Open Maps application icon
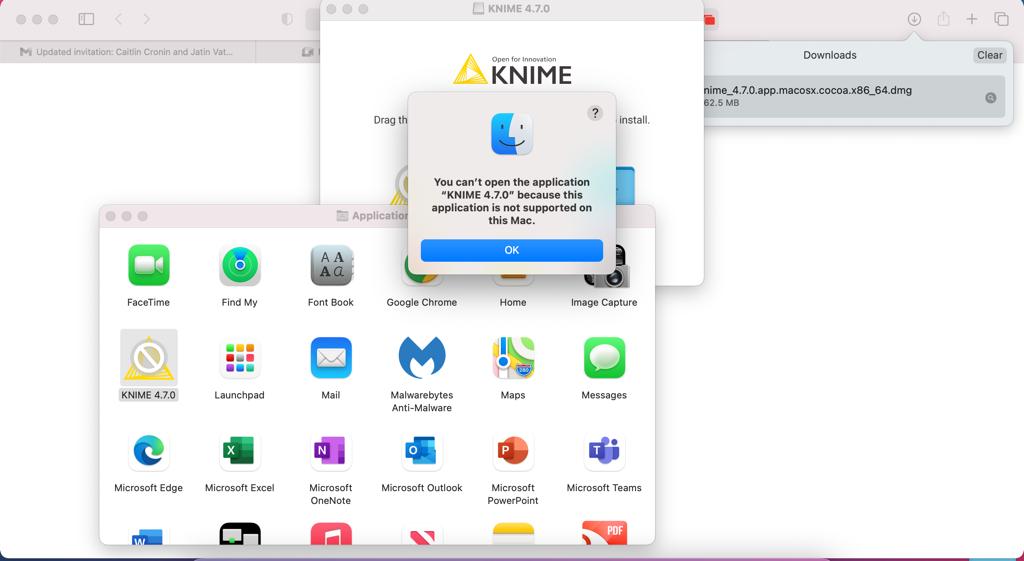Screen dimensions: 1024x561 coord(513,358)
